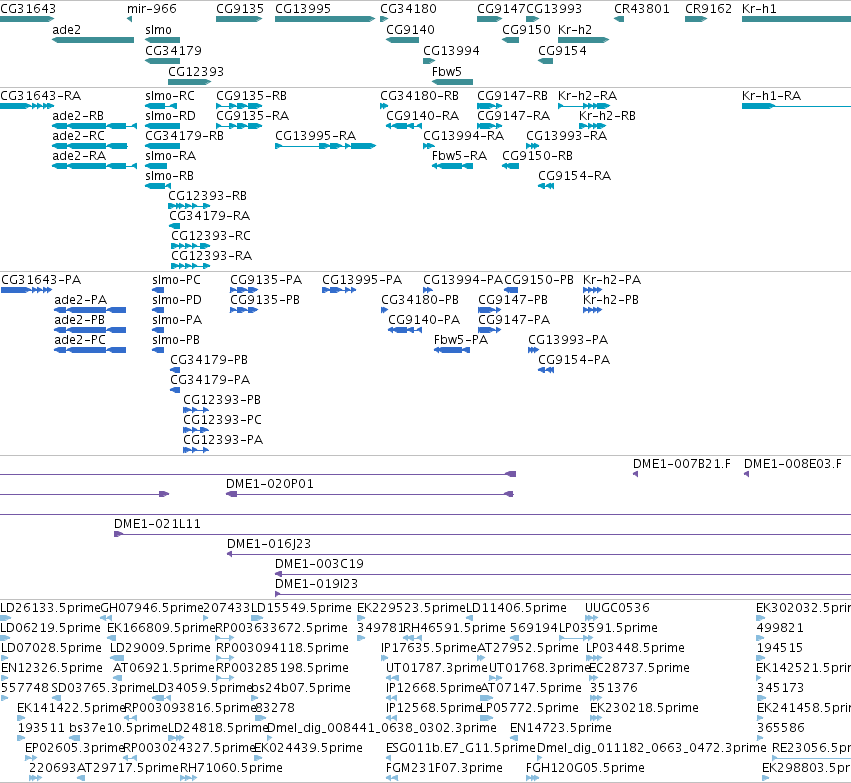
Task: Click transcript CG12393-RB
Action: 189,206
